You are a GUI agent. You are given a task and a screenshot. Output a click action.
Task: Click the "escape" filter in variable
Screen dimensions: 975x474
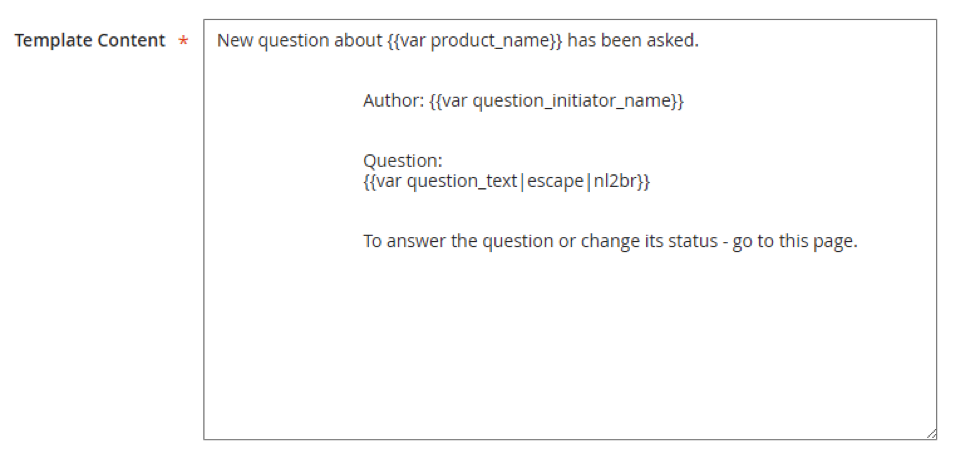[x=552, y=181]
